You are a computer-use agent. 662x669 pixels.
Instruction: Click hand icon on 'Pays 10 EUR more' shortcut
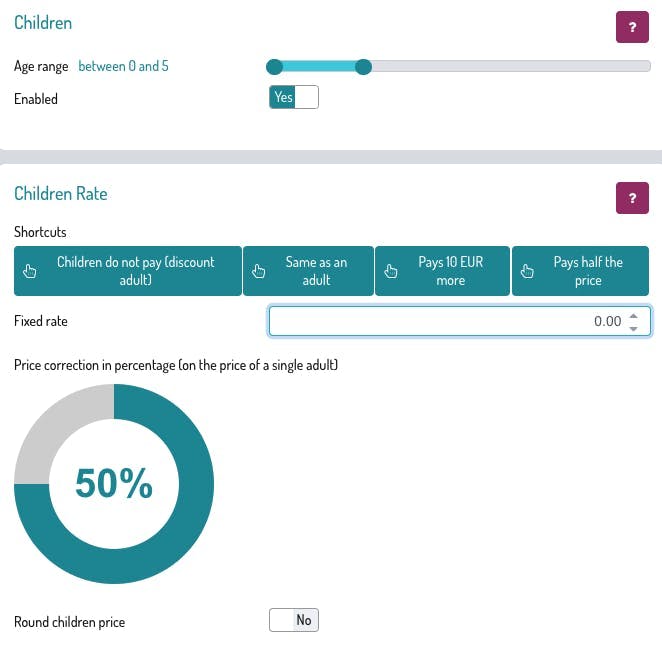391,271
